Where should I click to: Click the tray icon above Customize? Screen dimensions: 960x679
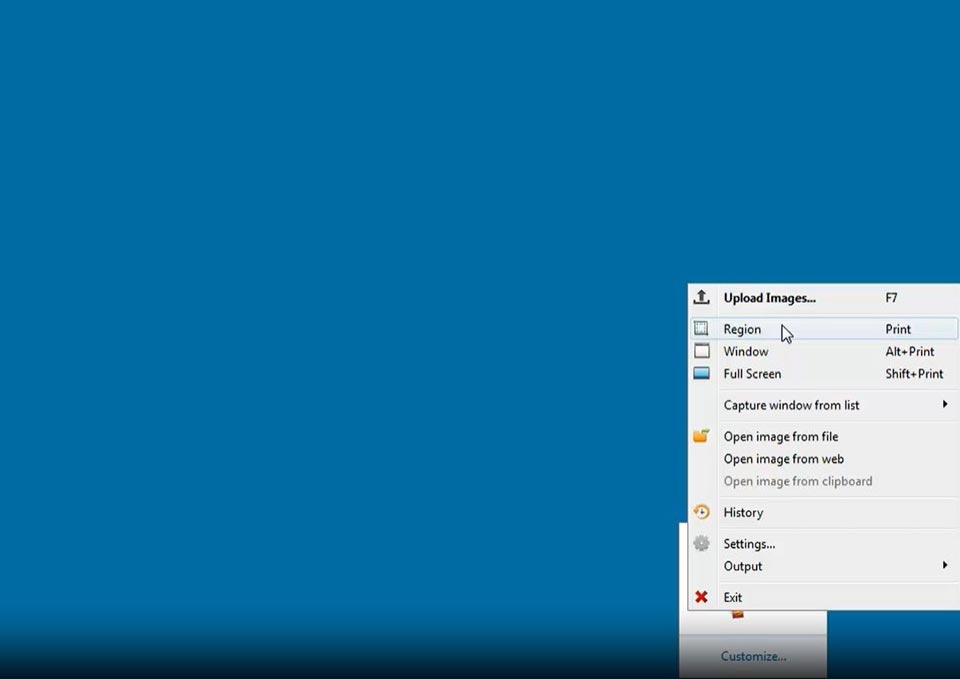tap(738, 614)
